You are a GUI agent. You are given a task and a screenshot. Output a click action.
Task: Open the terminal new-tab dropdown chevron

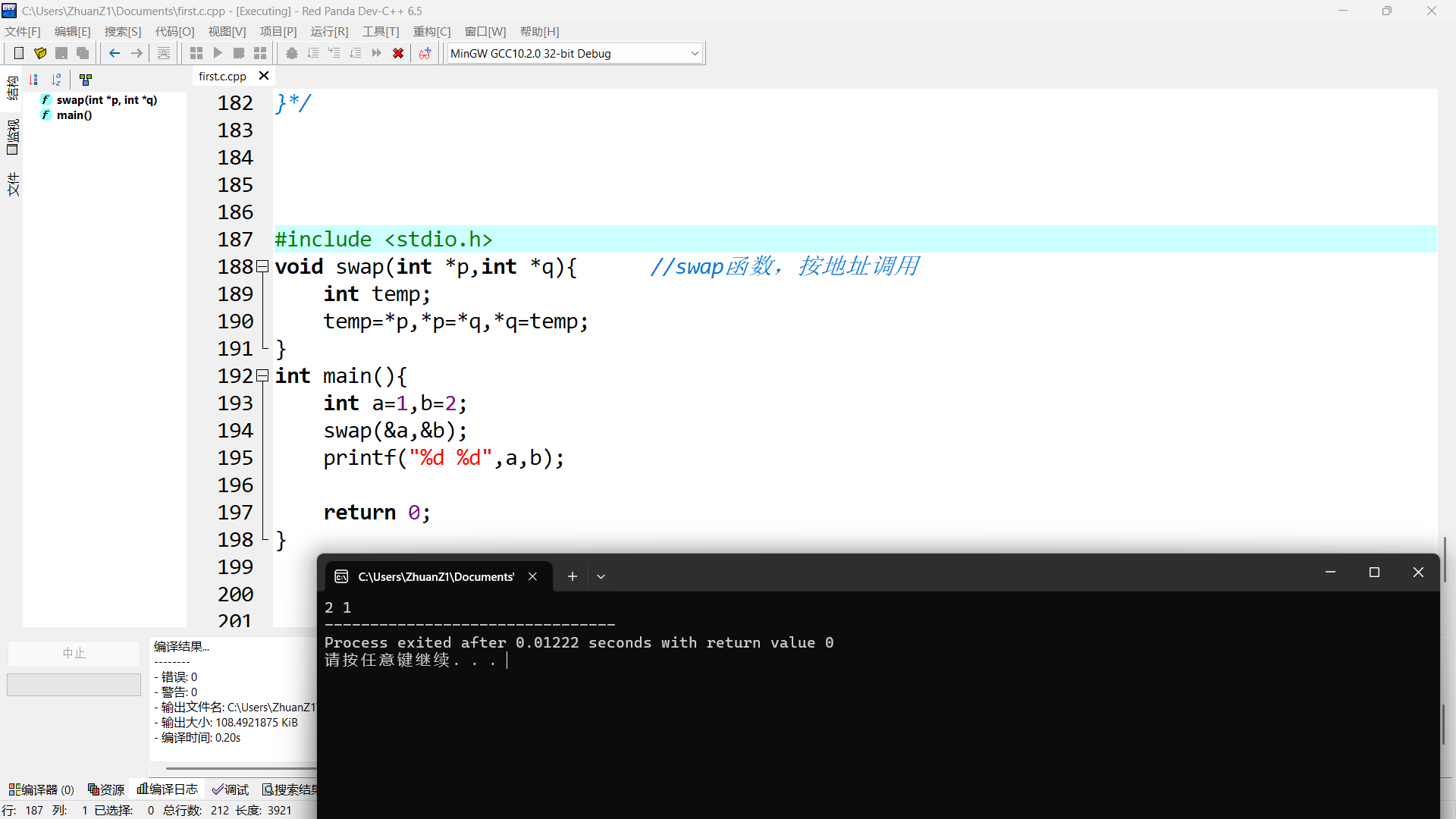601,576
